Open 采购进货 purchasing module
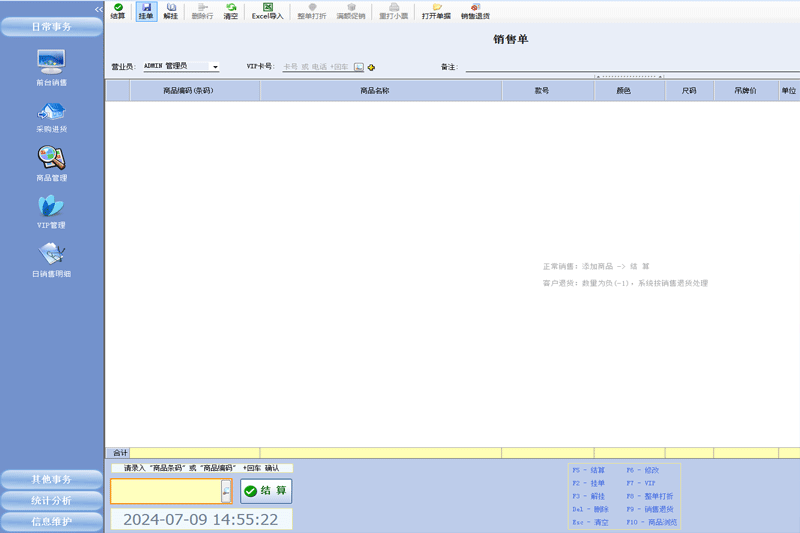800x533 pixels. [x=51, y=116]
